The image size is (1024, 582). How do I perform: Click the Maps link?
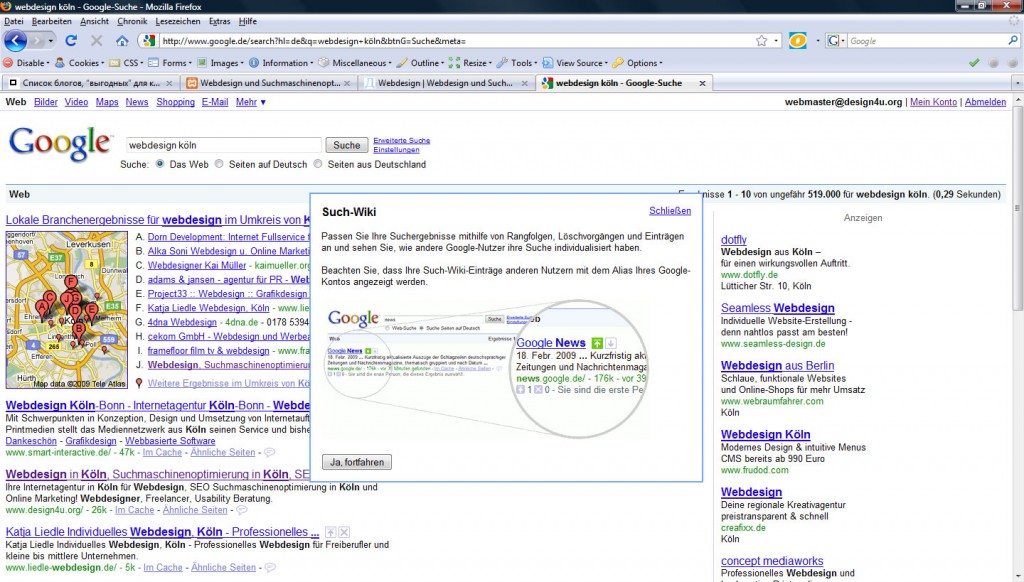click(x=107, y=102)
